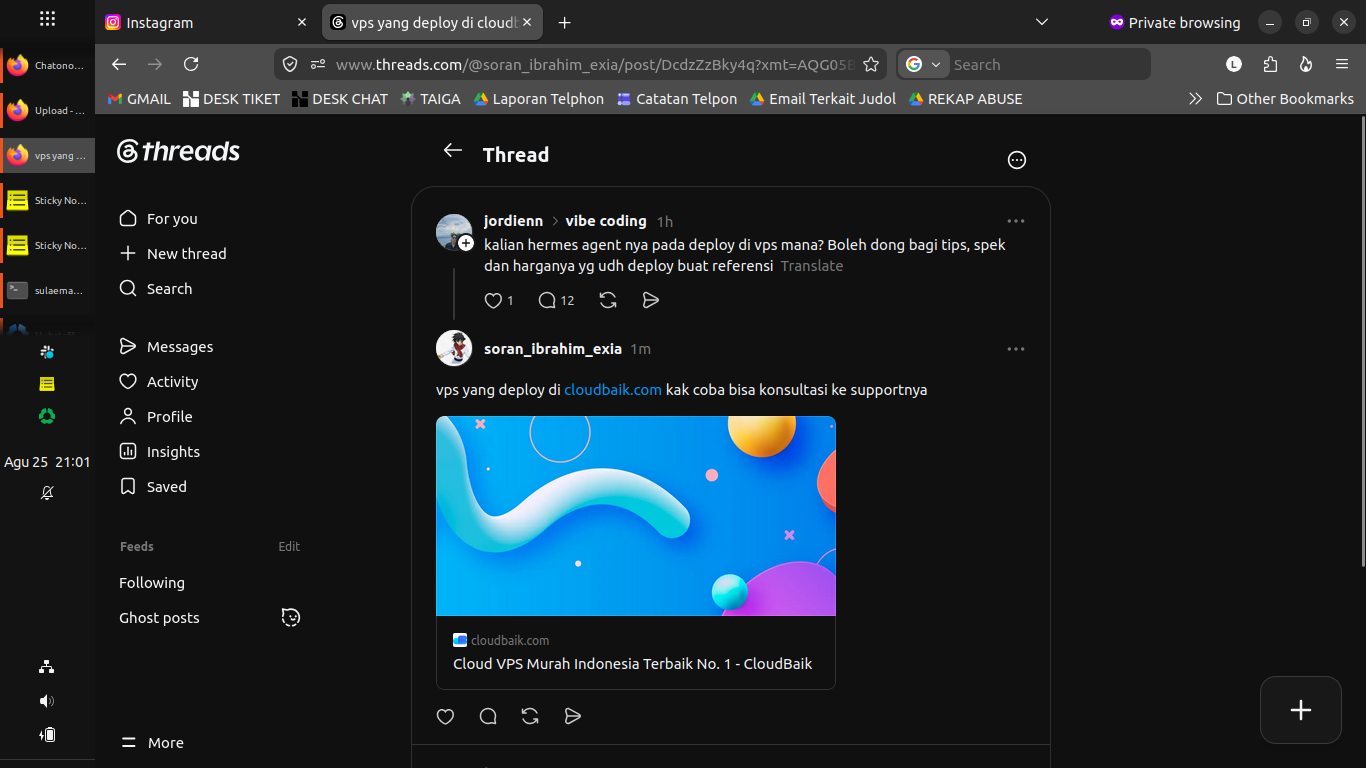This screenshot has width=1366, height=768.
Task: View Activity notifications
Action: pos(158,382)
